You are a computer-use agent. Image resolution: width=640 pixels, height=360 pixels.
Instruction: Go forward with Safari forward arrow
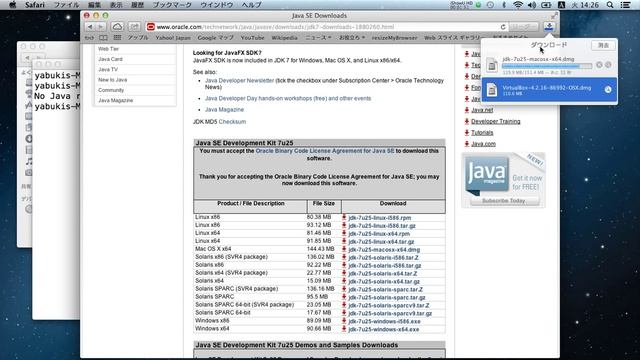pyautogui.click(x=101, y=27)
